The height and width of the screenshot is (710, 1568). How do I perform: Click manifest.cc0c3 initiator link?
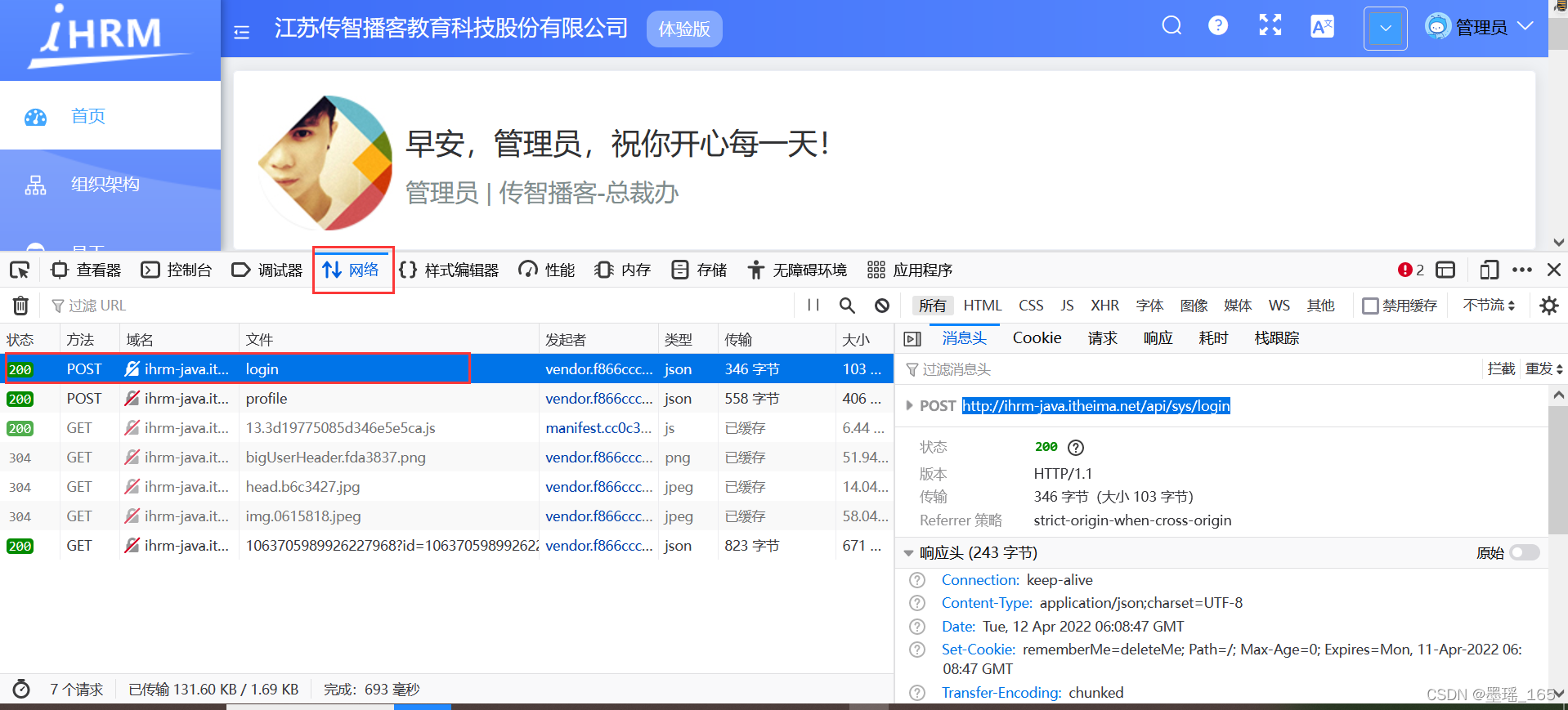[598, 428]
